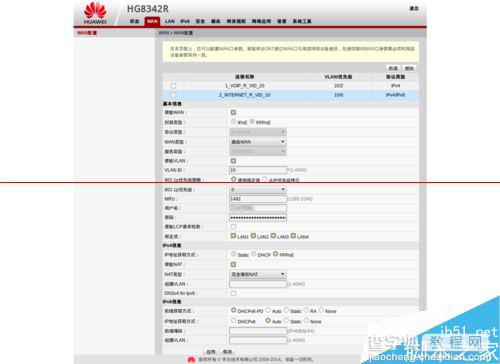Select WAN配置 in the left sidebar
This screenshot has height=364, width=500.
tap(87, 33)
